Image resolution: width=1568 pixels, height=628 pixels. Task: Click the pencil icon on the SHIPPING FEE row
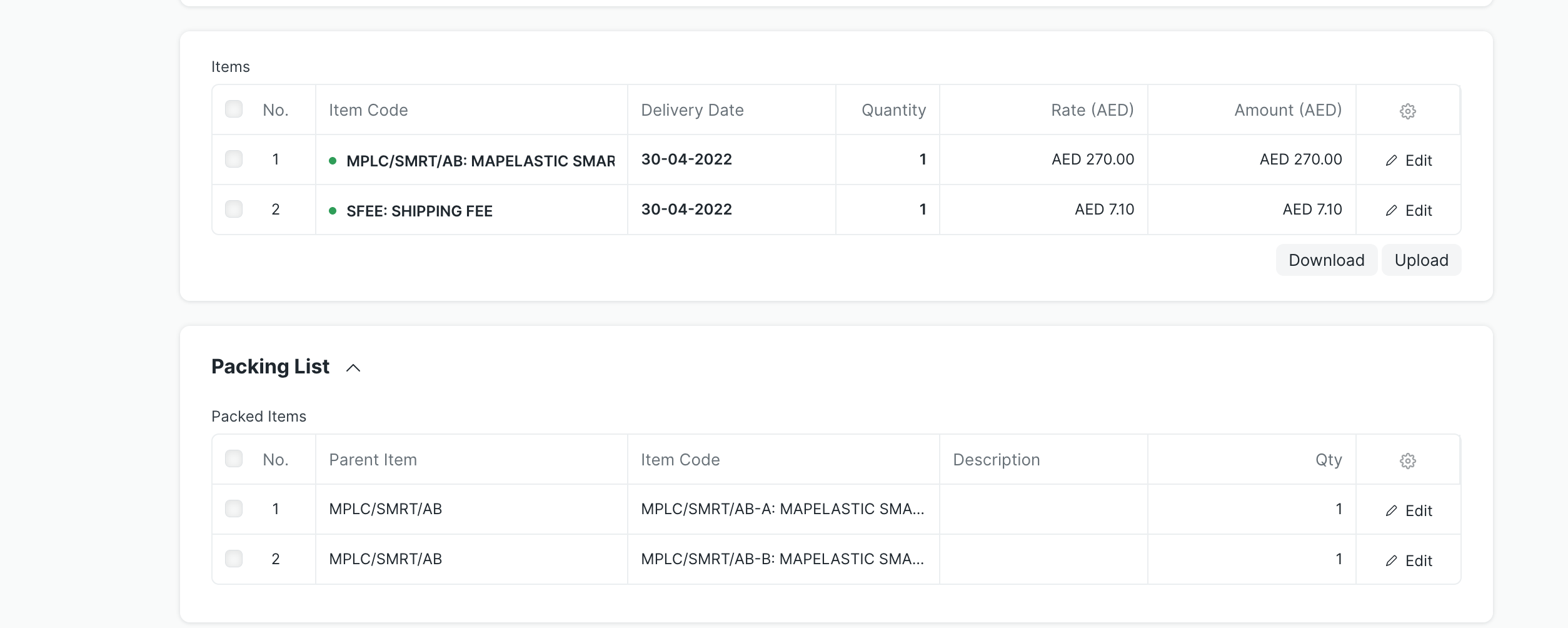coord(1390,210)
